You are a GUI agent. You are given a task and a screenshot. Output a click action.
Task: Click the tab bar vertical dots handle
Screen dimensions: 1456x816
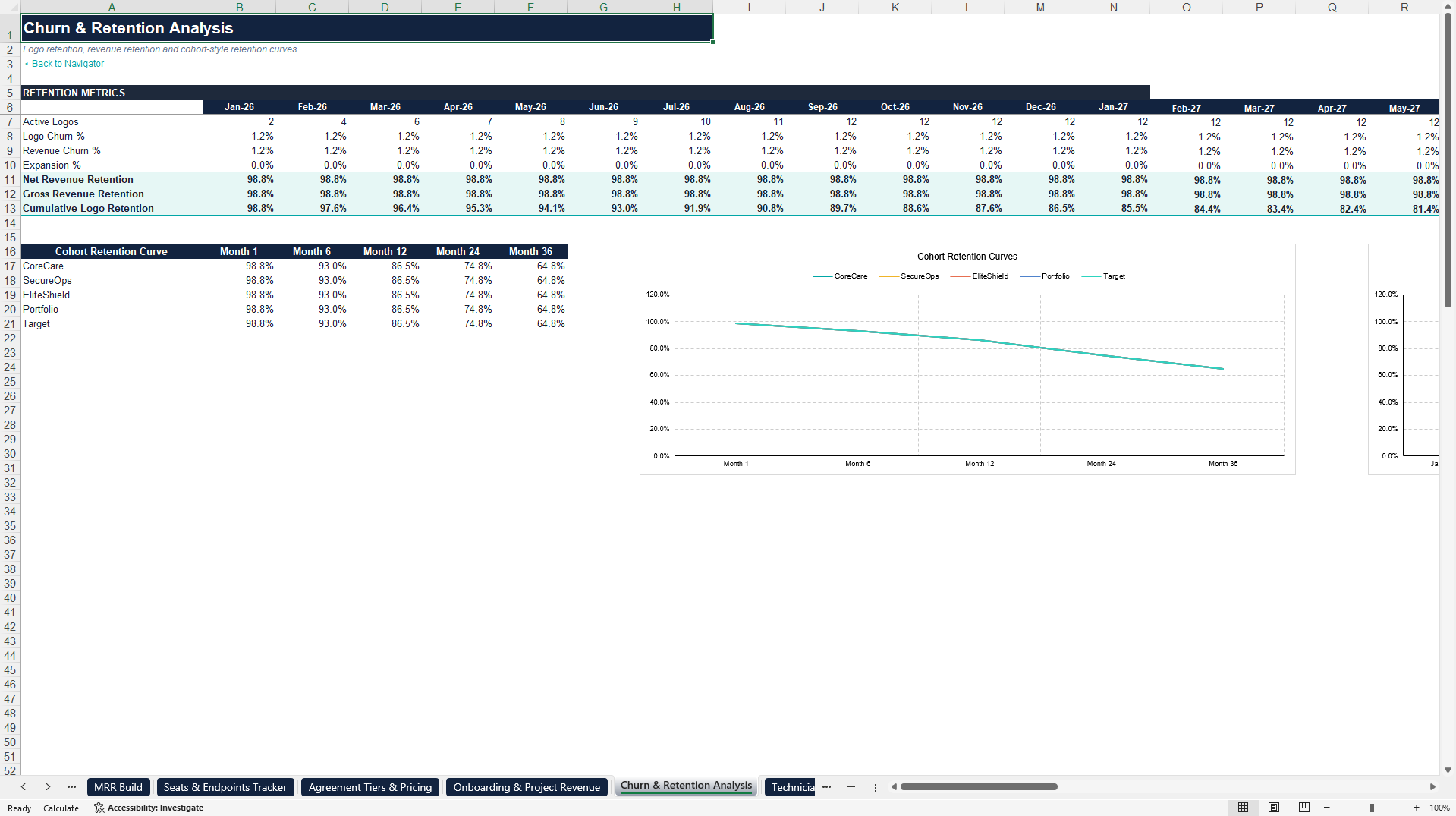pyautogui.click(x=875, y=787)
